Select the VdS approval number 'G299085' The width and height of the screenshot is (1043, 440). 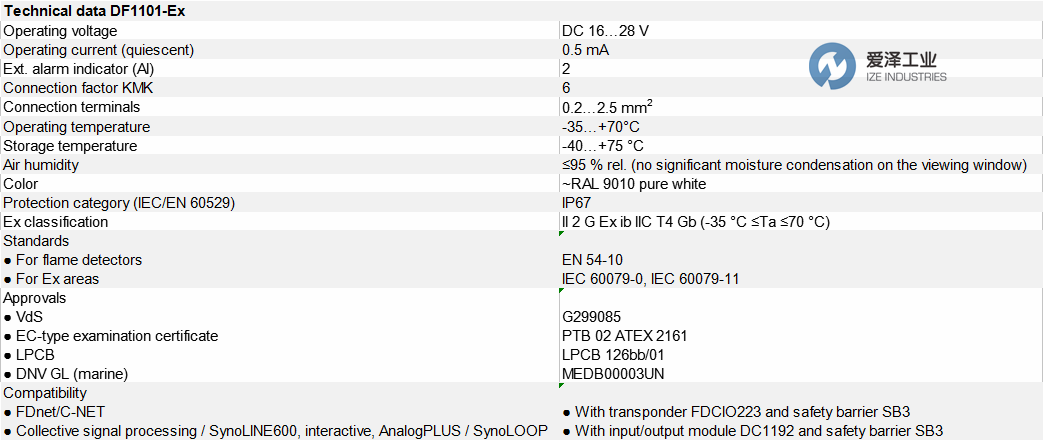pyautogui.click(x=591, y=317)
